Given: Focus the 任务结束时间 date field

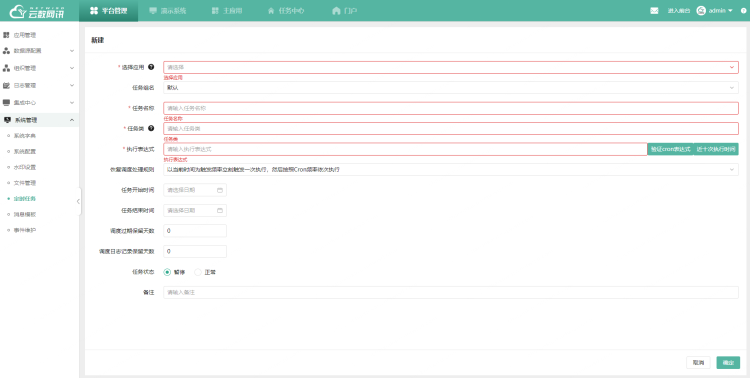Looking at the screenshot, I should (195, 211).
